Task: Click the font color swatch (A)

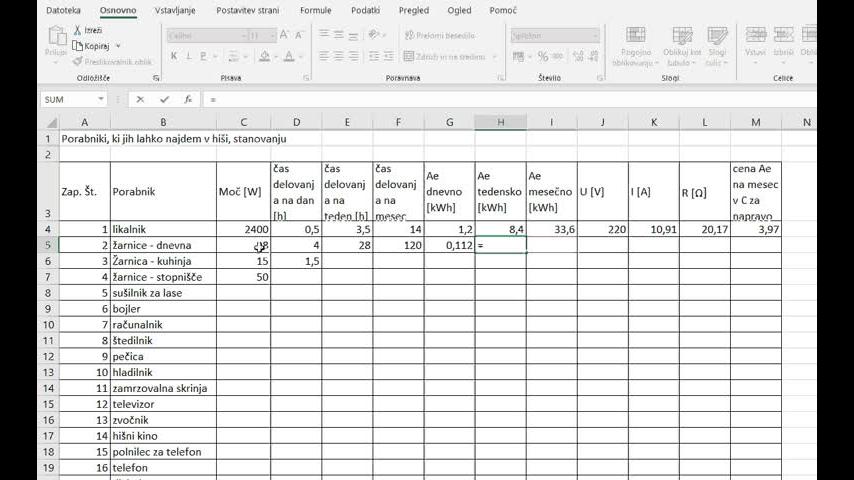Action: point(288,57)
